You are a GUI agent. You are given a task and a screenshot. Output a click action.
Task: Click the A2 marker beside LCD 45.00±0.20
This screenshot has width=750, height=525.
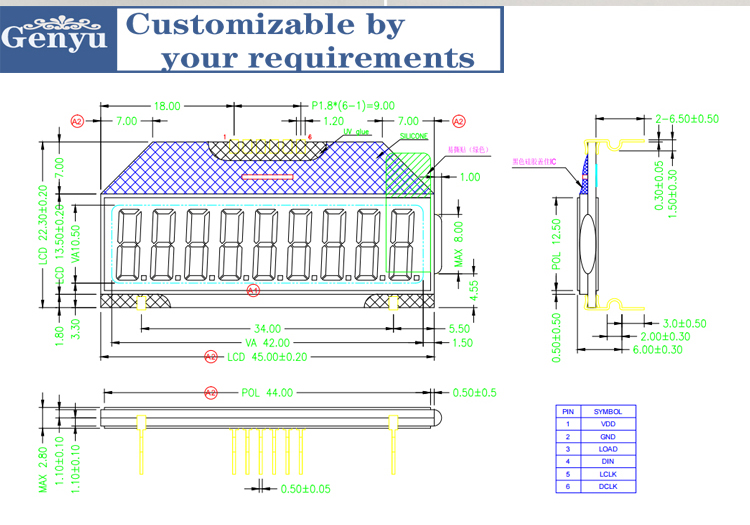[x=210, y=357]
